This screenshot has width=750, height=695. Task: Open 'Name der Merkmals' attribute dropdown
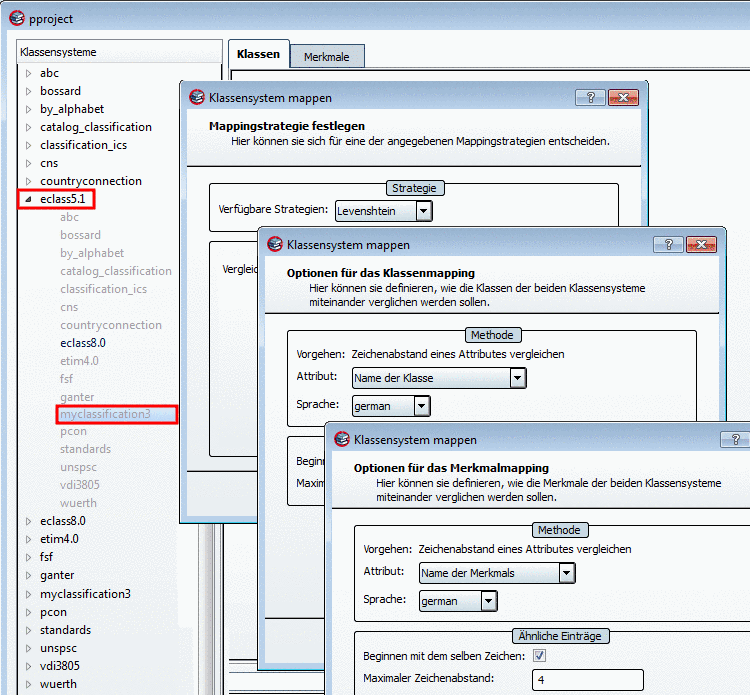coord(566,573)
